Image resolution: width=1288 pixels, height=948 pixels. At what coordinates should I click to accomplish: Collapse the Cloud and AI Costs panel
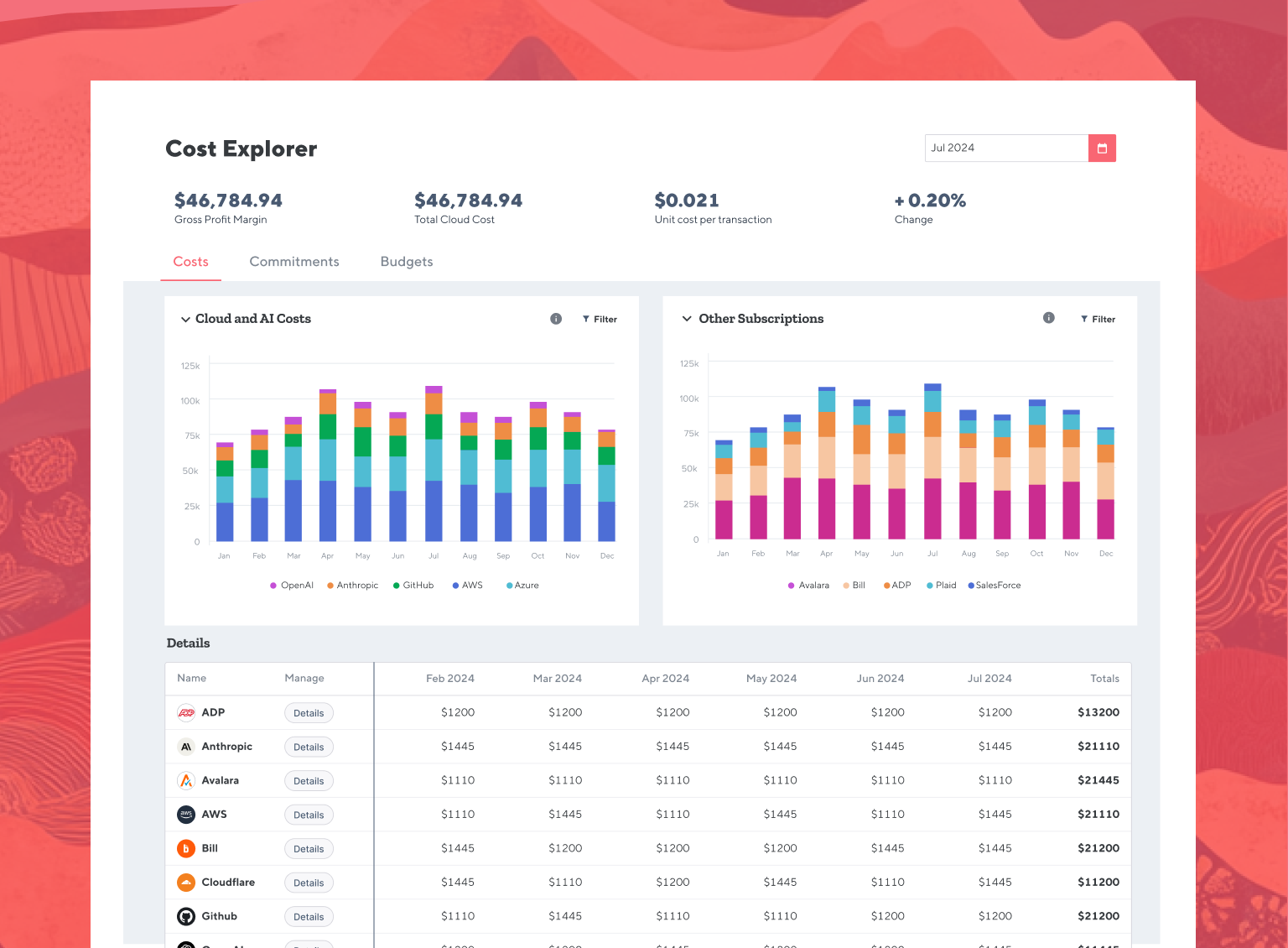185,320
